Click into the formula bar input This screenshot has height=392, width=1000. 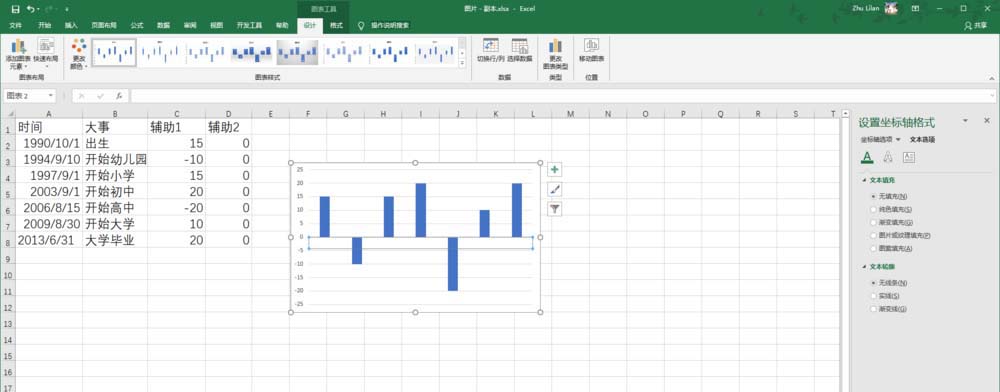tap(561, 96)
